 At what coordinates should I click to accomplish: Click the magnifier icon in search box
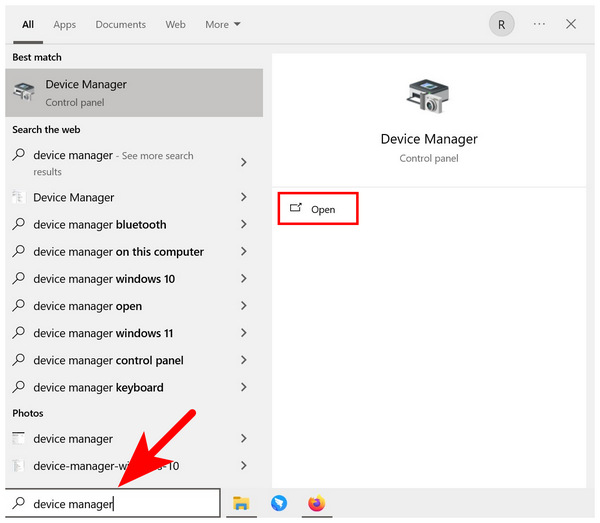(18, 503)
